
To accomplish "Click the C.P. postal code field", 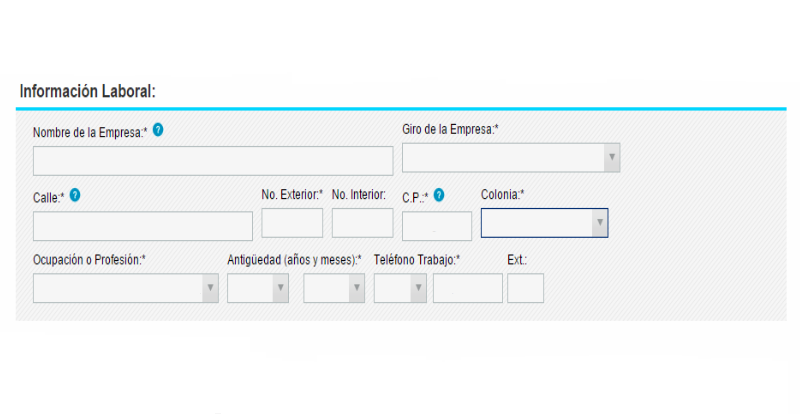I will click(x=436, y=226).
